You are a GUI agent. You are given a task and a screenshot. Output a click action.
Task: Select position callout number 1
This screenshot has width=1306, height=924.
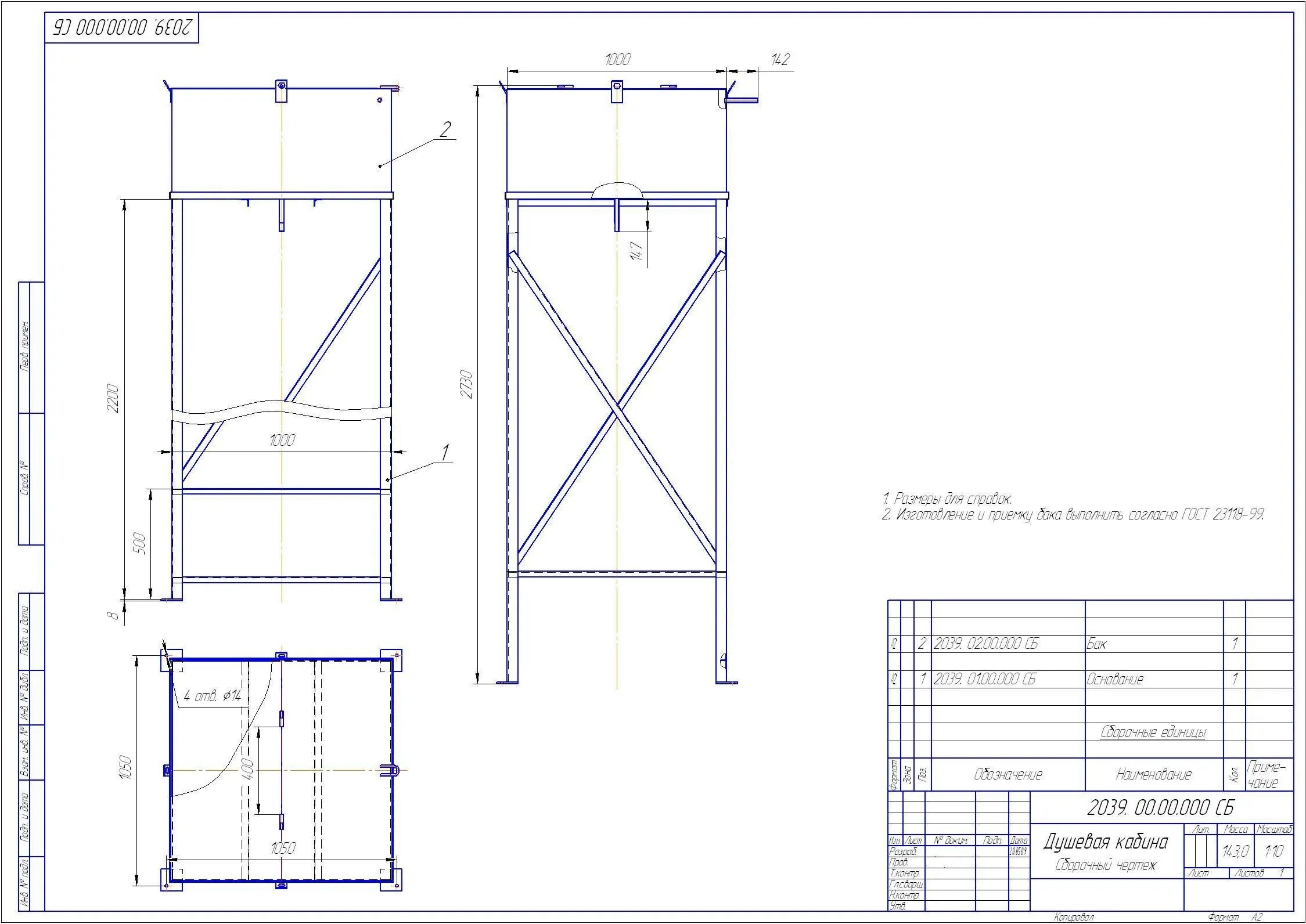coord(445,453)
